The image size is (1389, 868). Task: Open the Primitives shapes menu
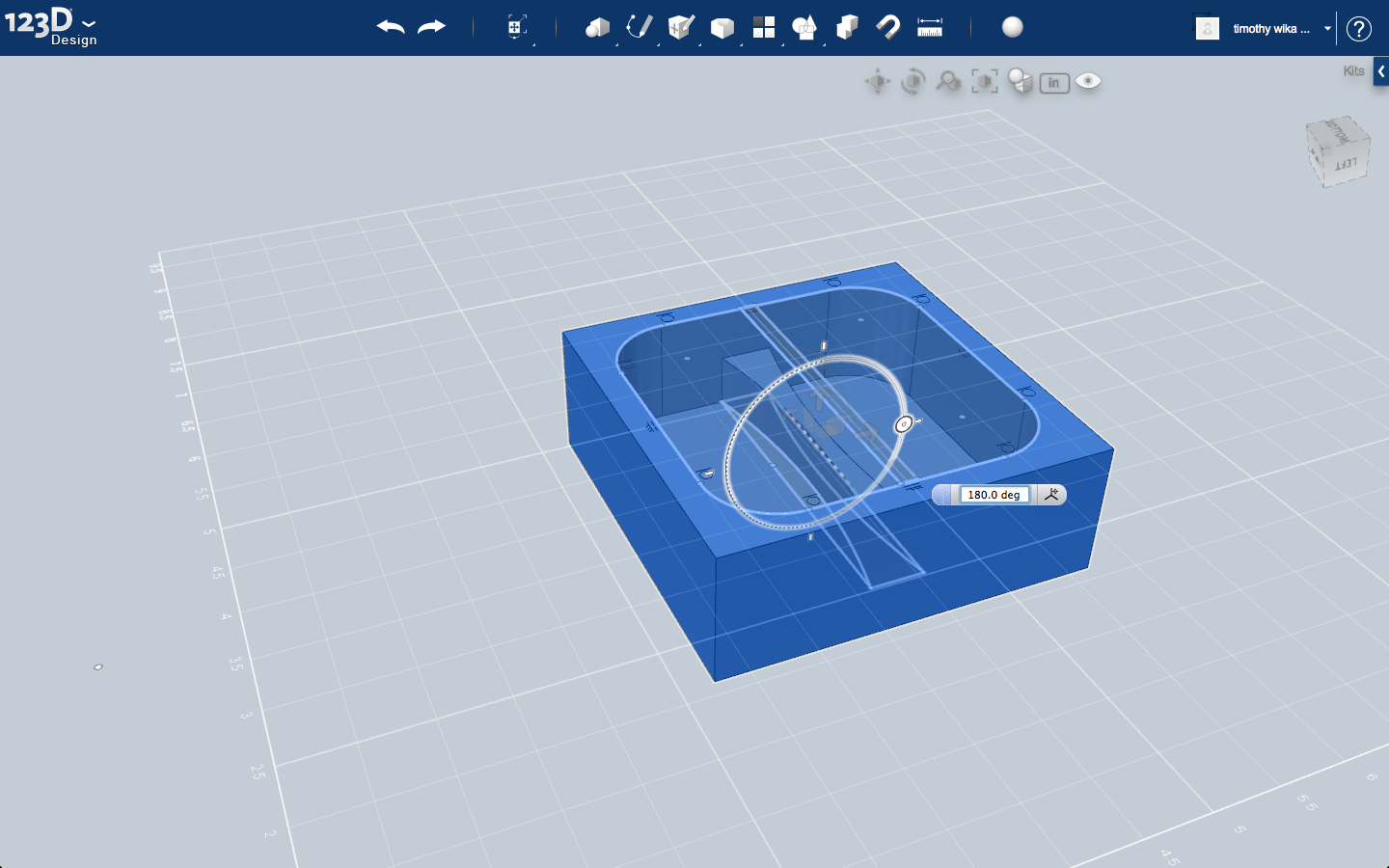(x=597, y=27)
